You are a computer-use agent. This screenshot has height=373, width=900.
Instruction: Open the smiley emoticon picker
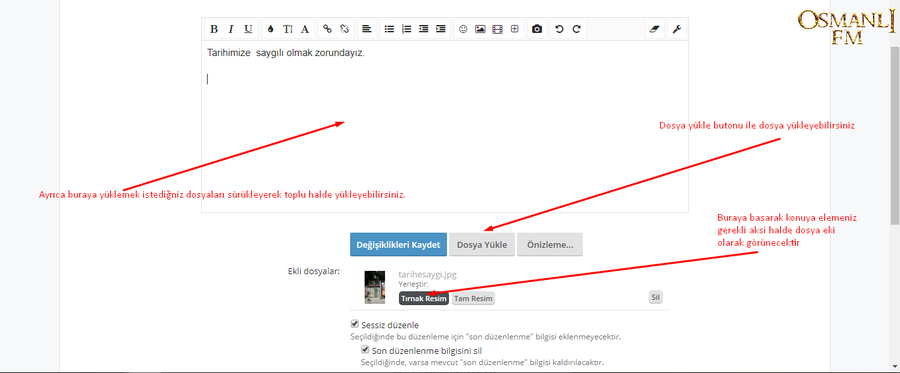463,29
